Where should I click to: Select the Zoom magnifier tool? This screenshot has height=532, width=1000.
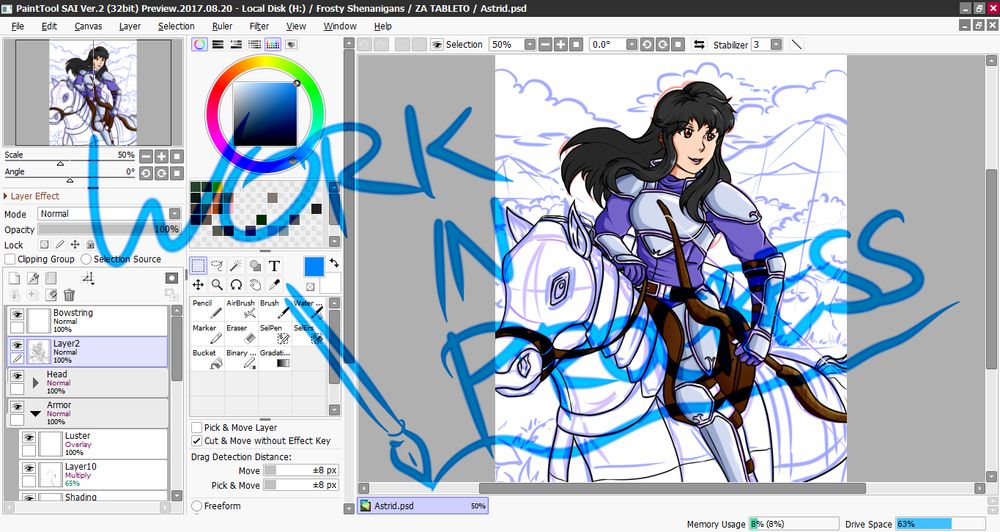pos(217,284)
